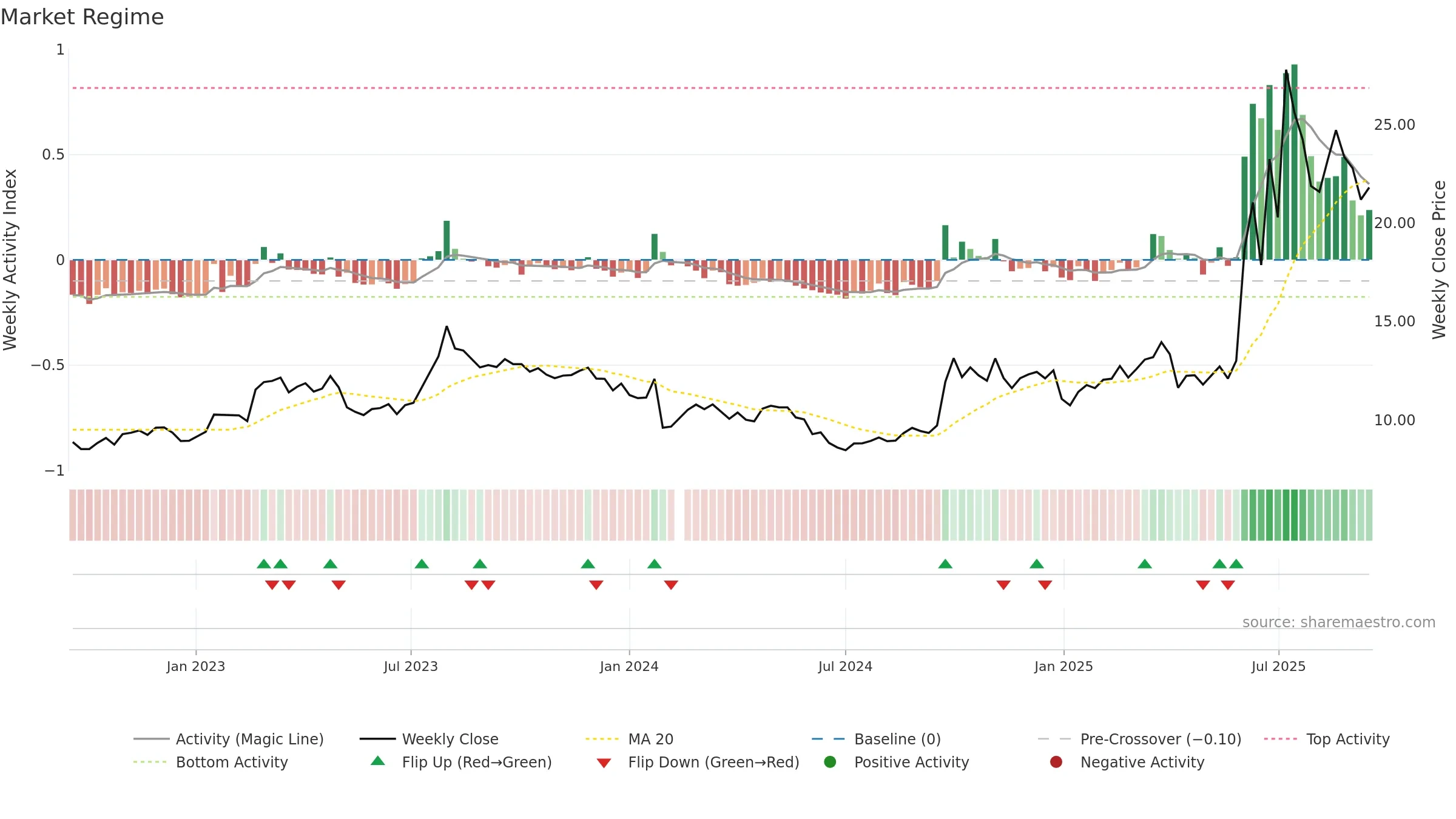Toggle the Activity (Magic Line) legend entry
The height and width of the screenshot is (819, 1456).
229,739
